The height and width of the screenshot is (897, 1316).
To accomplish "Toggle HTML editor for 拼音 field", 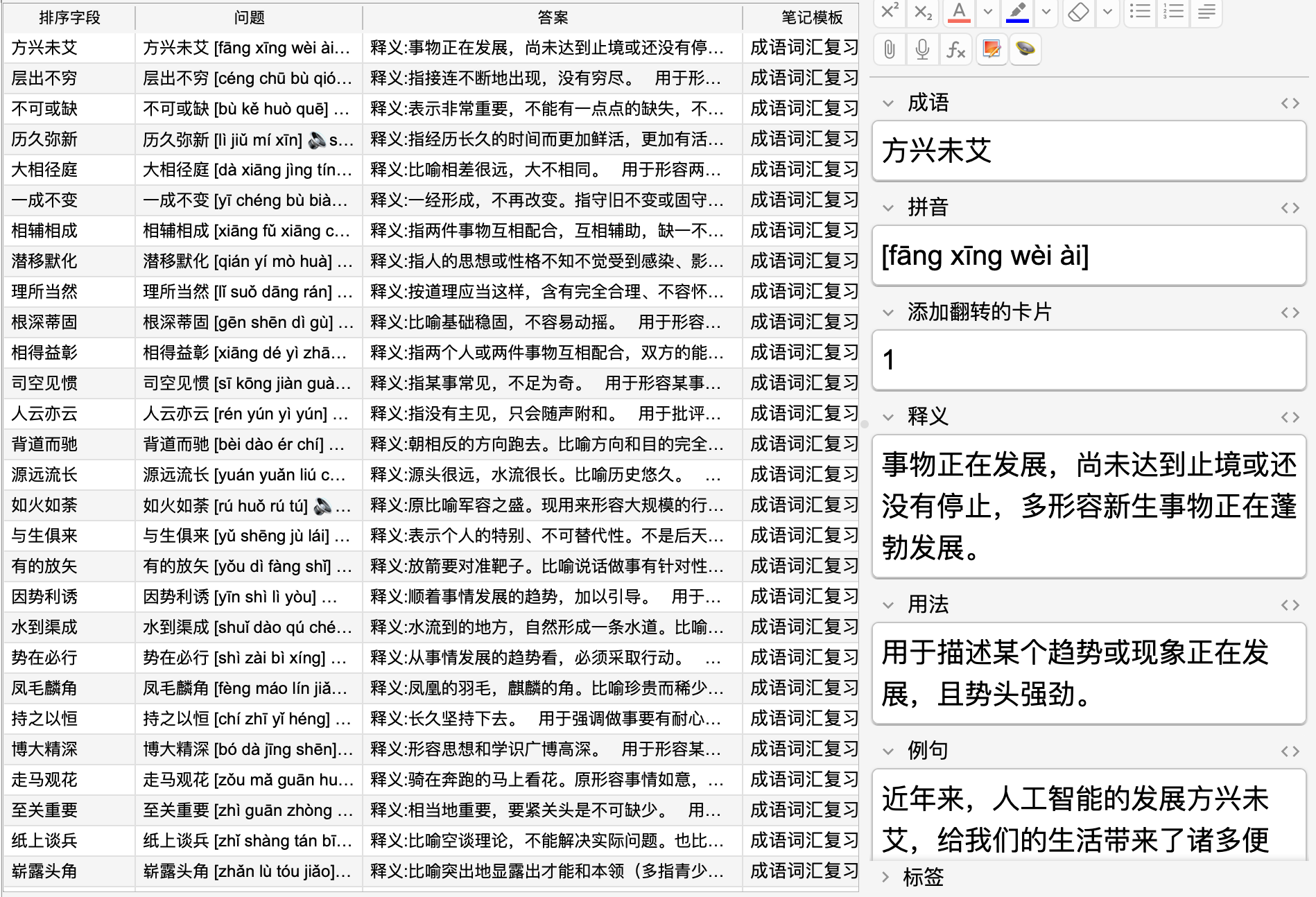I will [1290, 208].
